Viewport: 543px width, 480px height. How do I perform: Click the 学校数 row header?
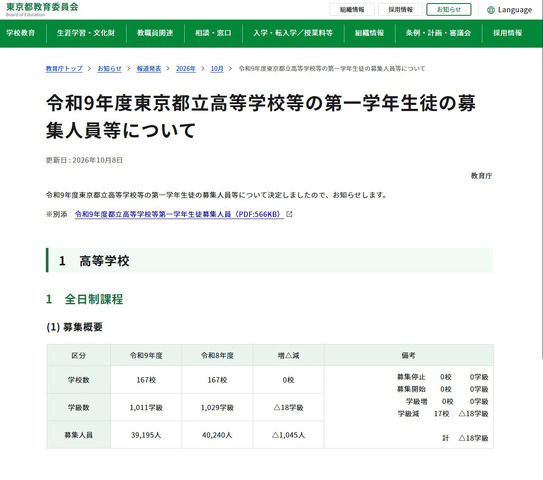tap(79, 380)
